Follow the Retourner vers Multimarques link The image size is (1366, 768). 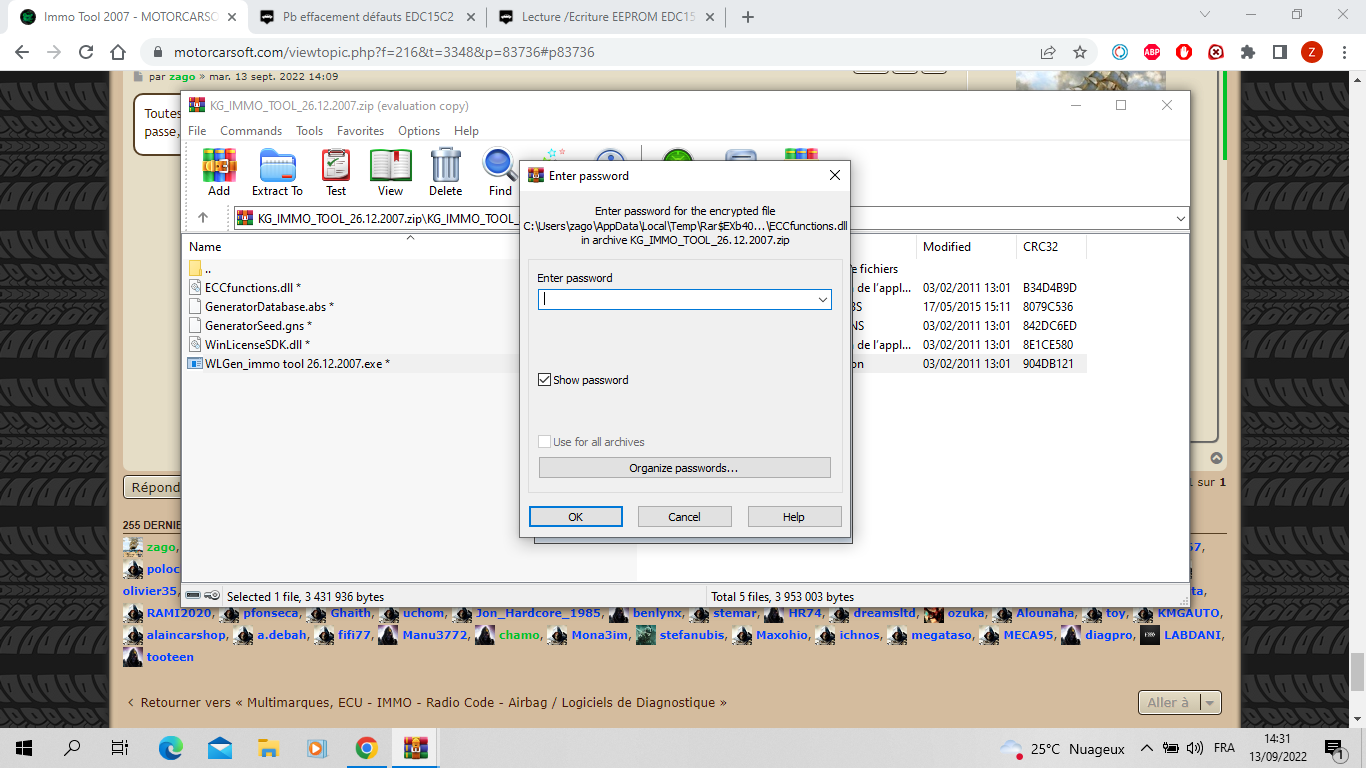tap(428, 703)
